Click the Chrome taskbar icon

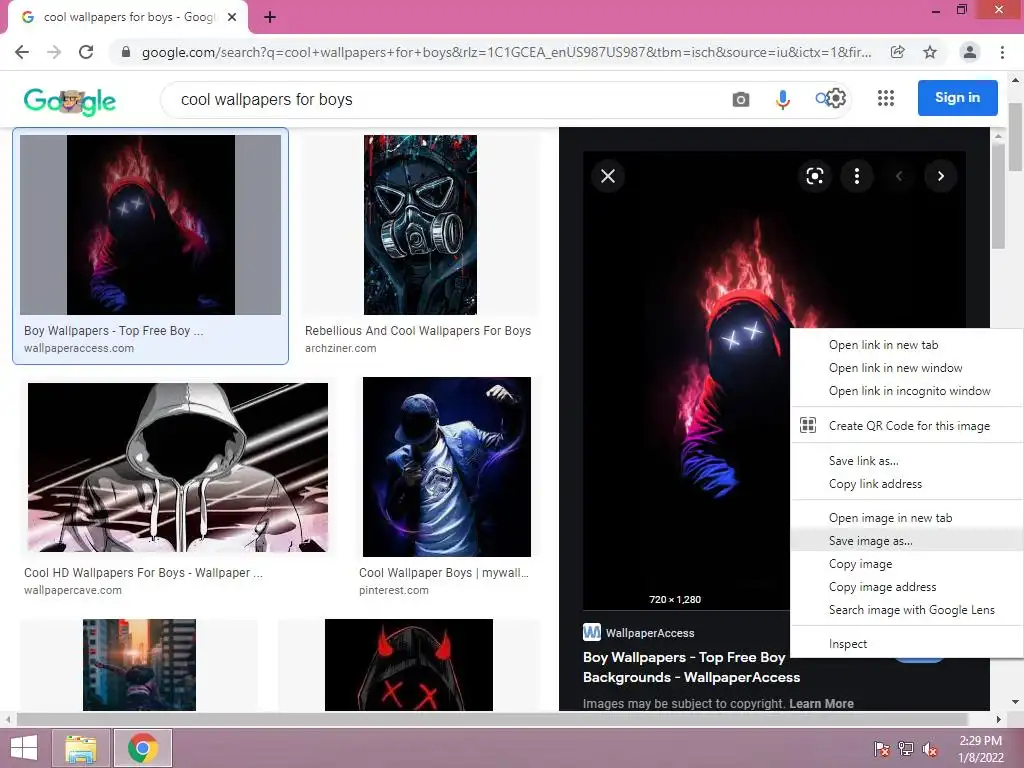click(143, 748)
